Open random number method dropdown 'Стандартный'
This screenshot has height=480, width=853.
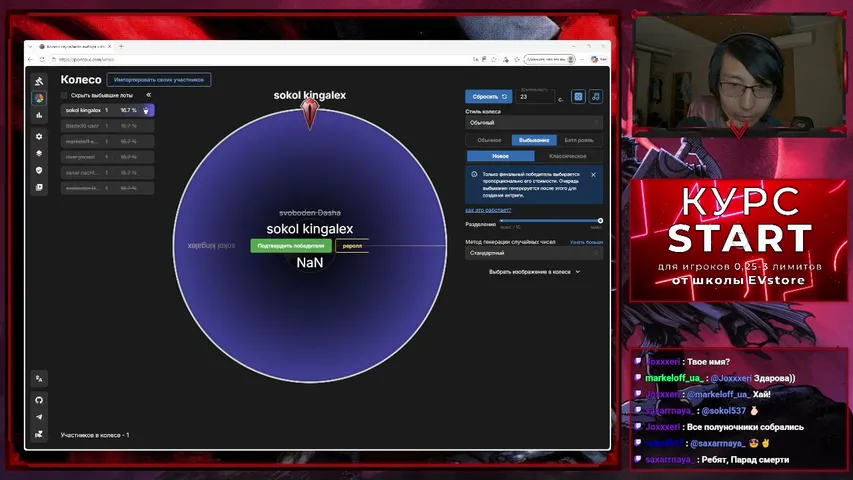tap(534, 253)
